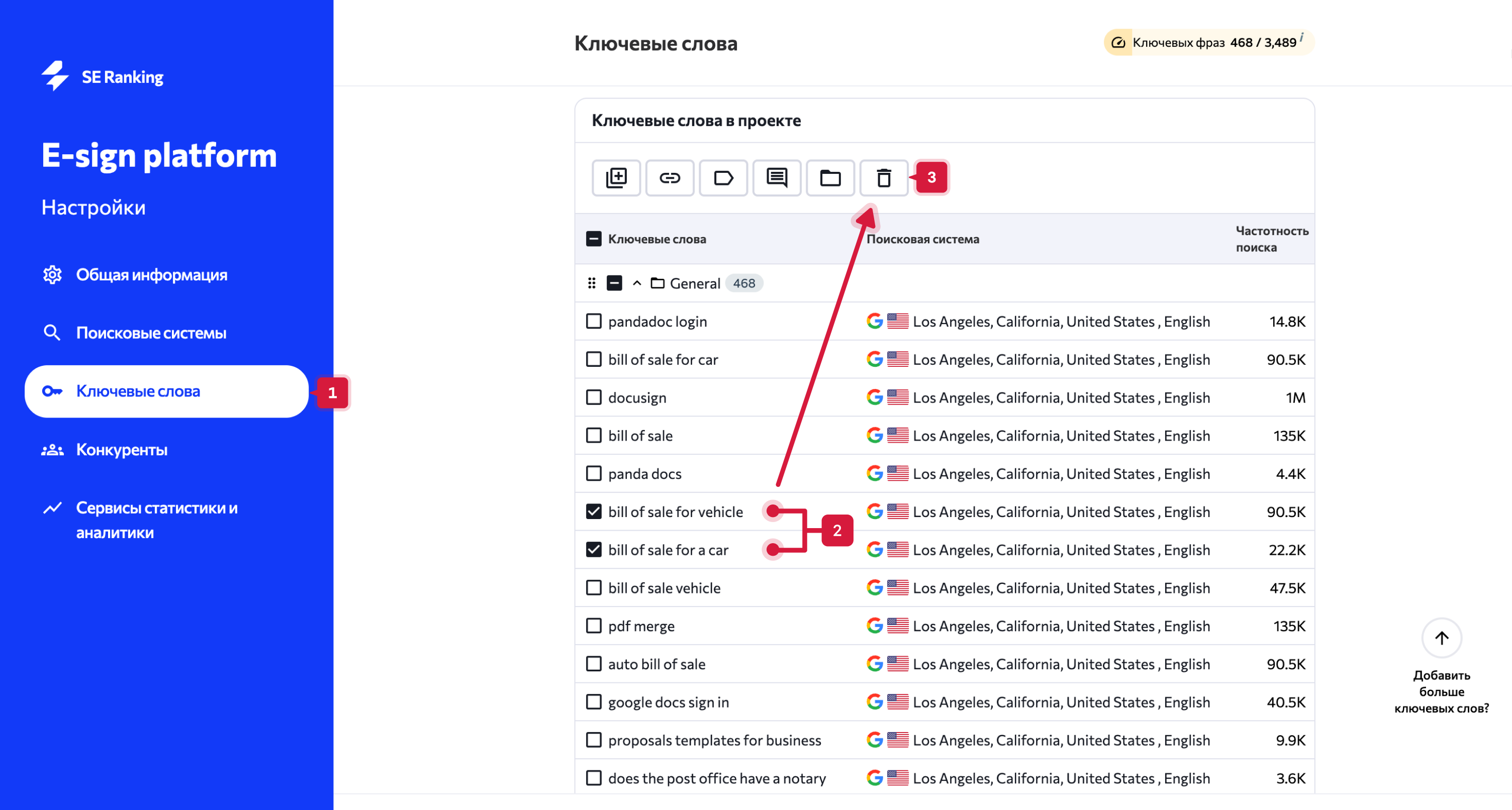
Task: Click the SE Ranking logo
Action: click(x=102, y=76)
